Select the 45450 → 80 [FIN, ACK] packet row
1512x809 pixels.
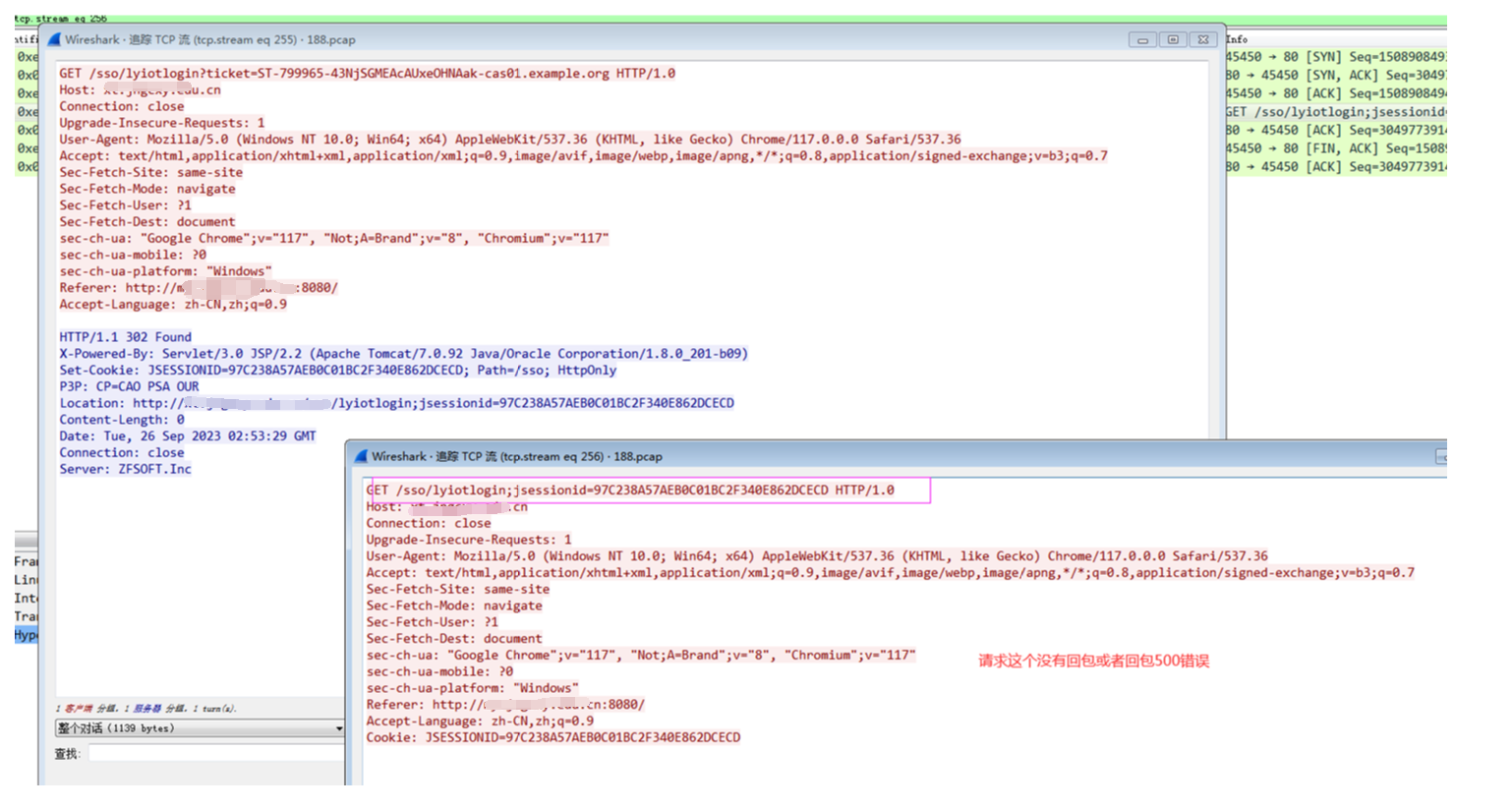point(1335,148)
